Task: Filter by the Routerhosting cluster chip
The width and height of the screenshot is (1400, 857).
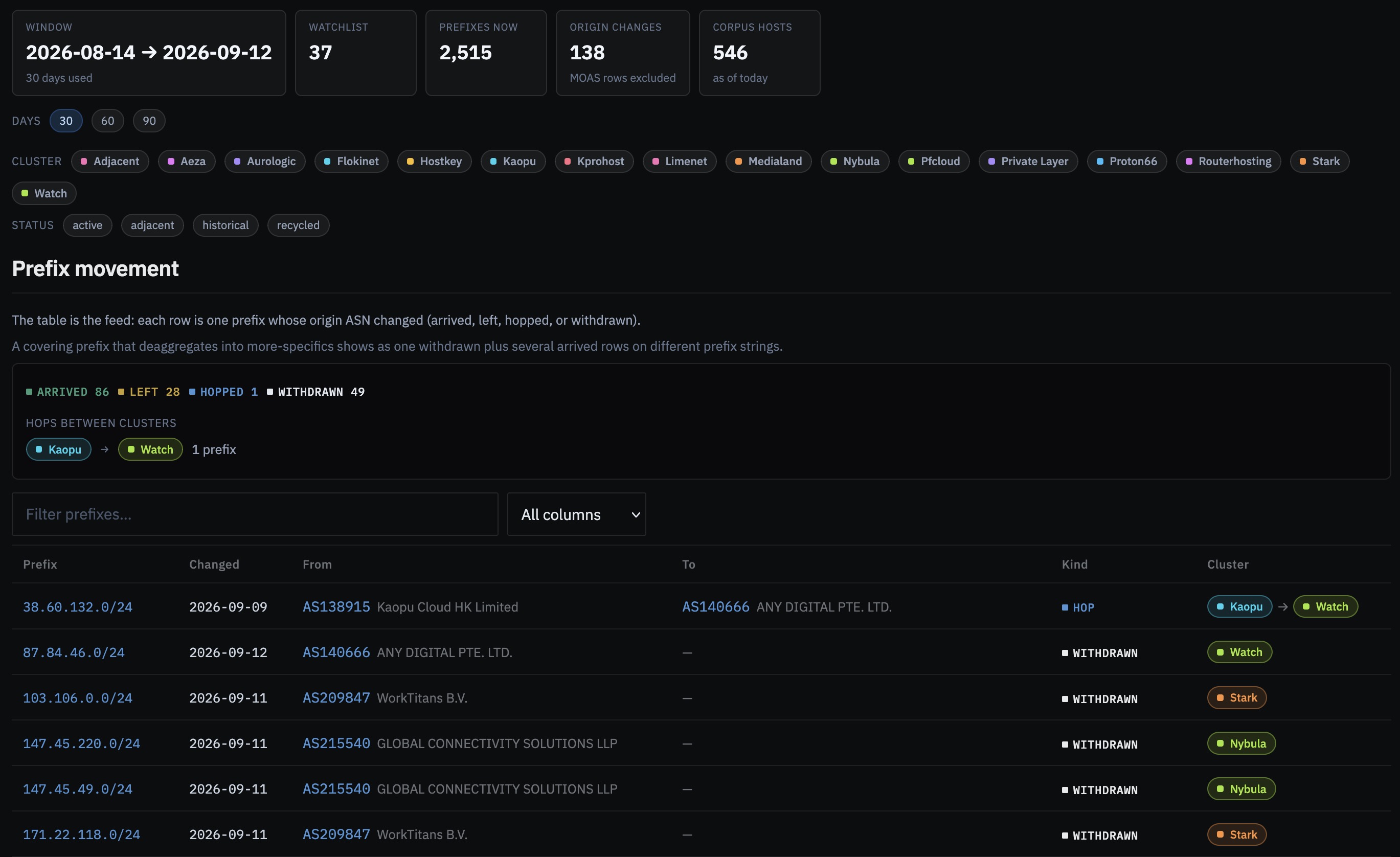Action: coord(1228,161)
